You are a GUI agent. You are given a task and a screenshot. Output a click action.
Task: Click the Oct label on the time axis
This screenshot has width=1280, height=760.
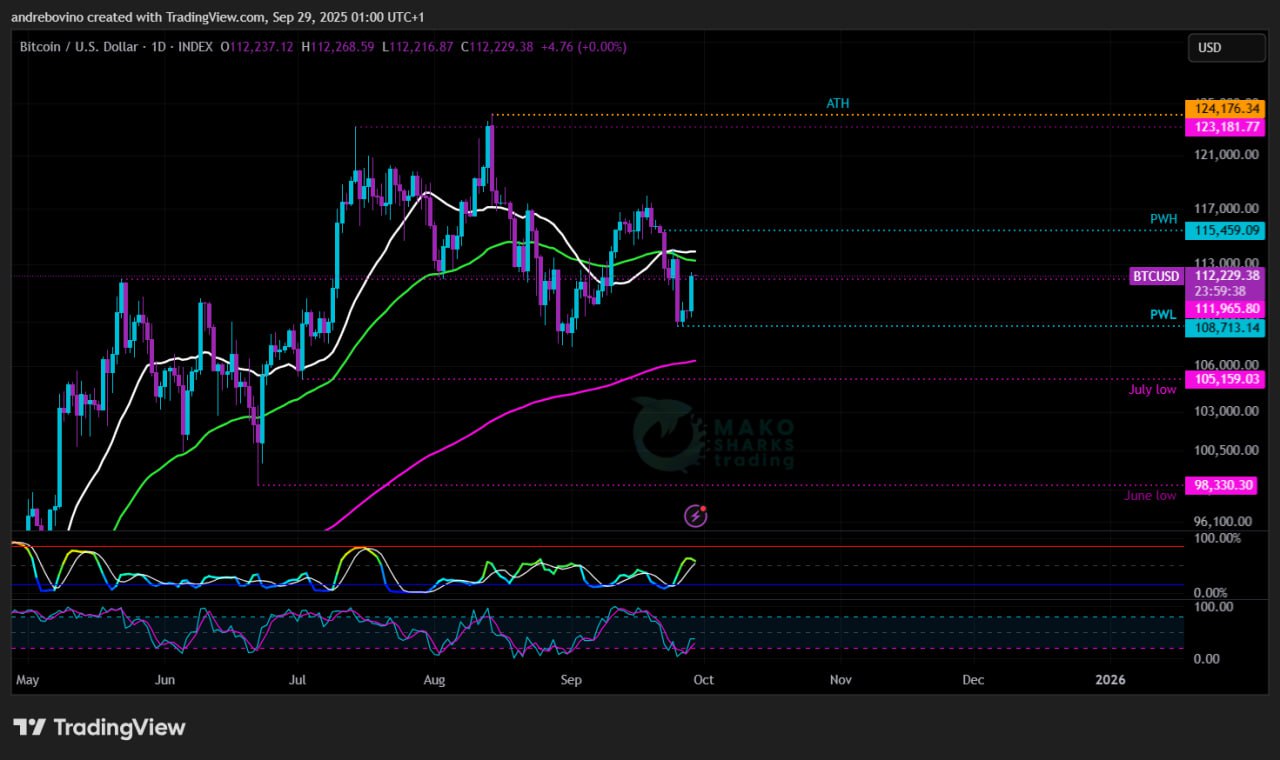(x=704, y=680)
